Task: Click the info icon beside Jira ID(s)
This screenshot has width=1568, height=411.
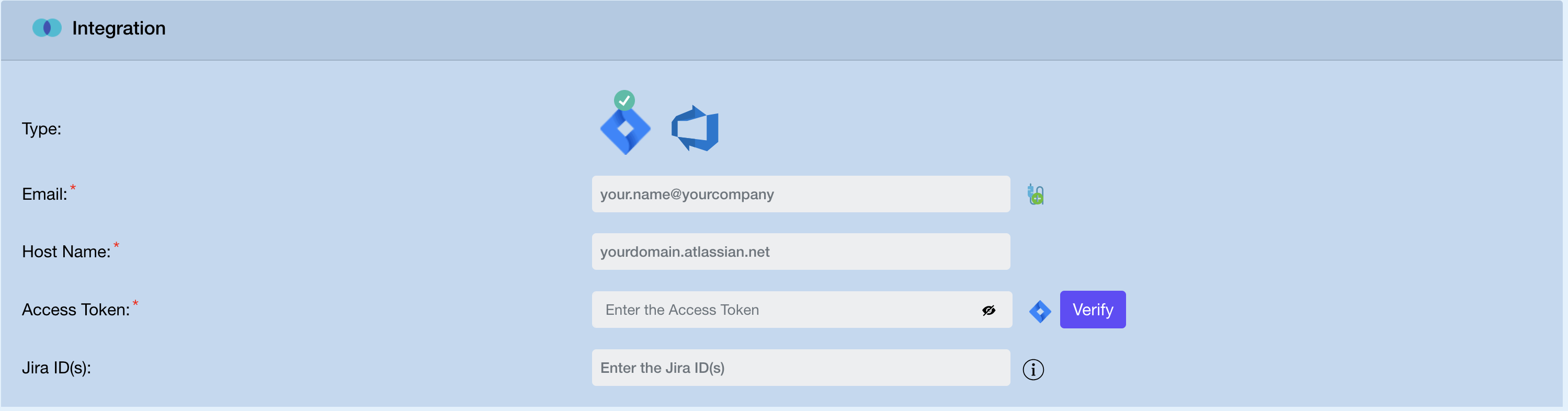Action: point(1033,369)
